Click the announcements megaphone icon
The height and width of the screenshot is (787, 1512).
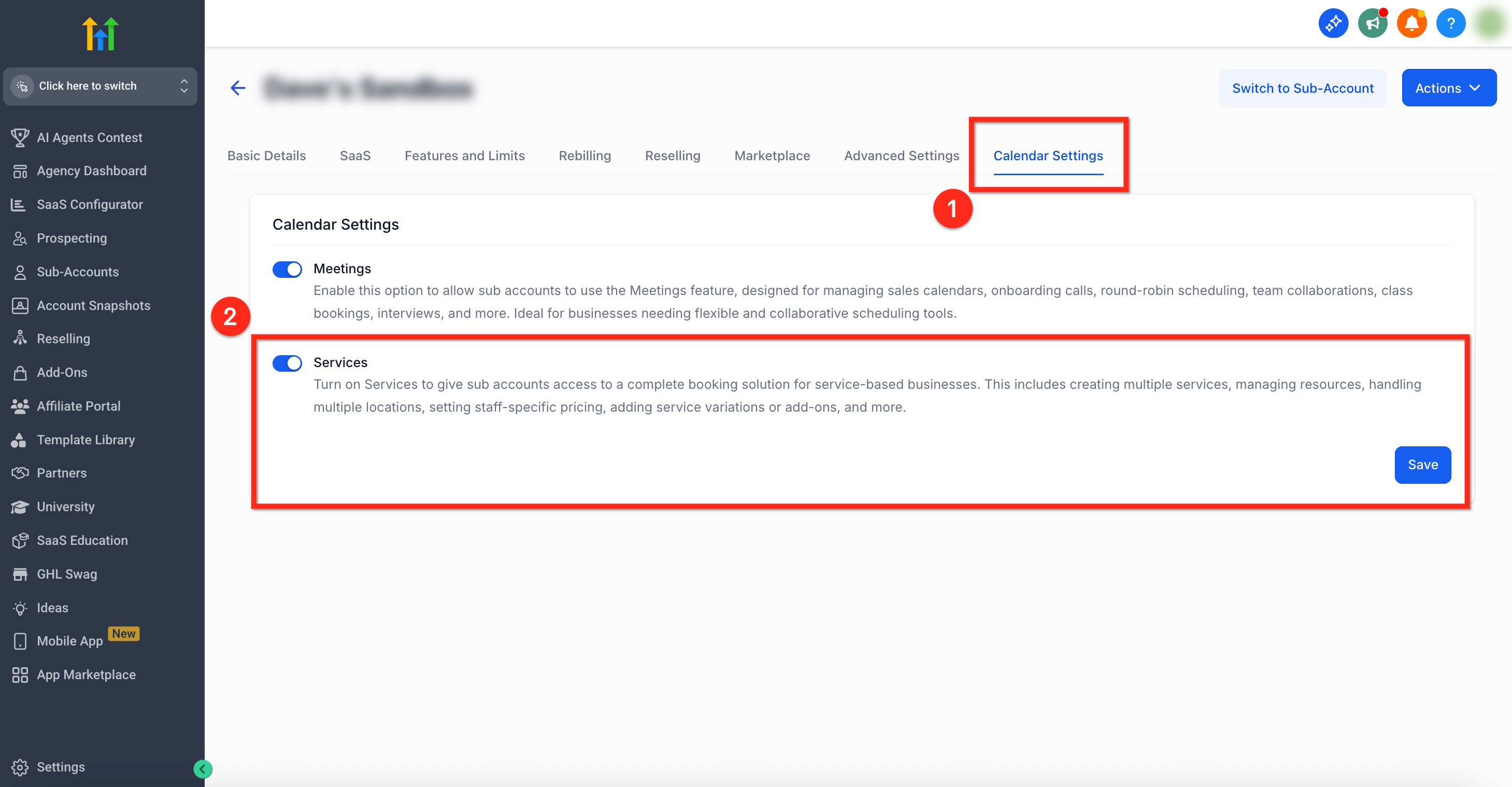coord(1372,24)
